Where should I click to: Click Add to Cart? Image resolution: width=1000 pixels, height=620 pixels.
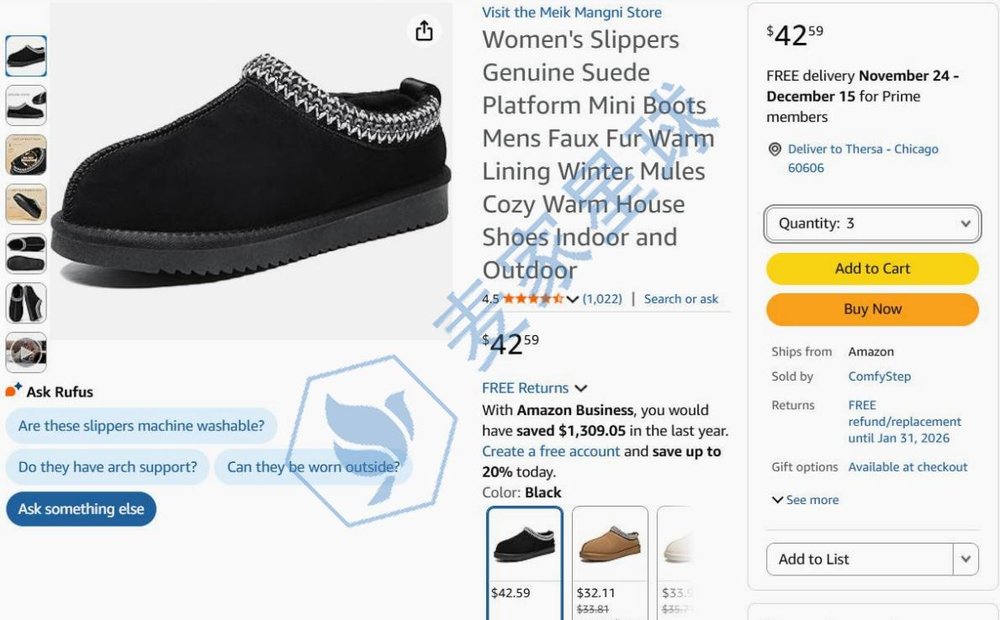(871, 268)
